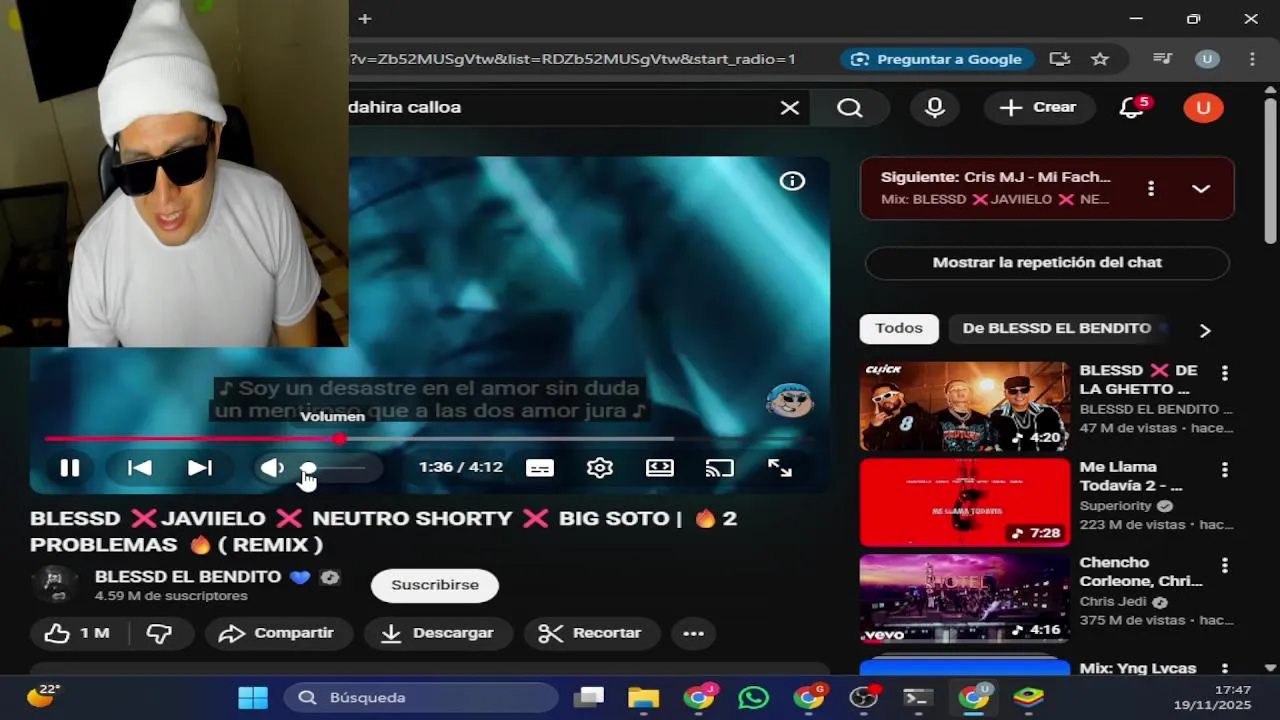Open options for Me Llama Todavía 2
The image size is (1280, 720).
(1224, 469)
